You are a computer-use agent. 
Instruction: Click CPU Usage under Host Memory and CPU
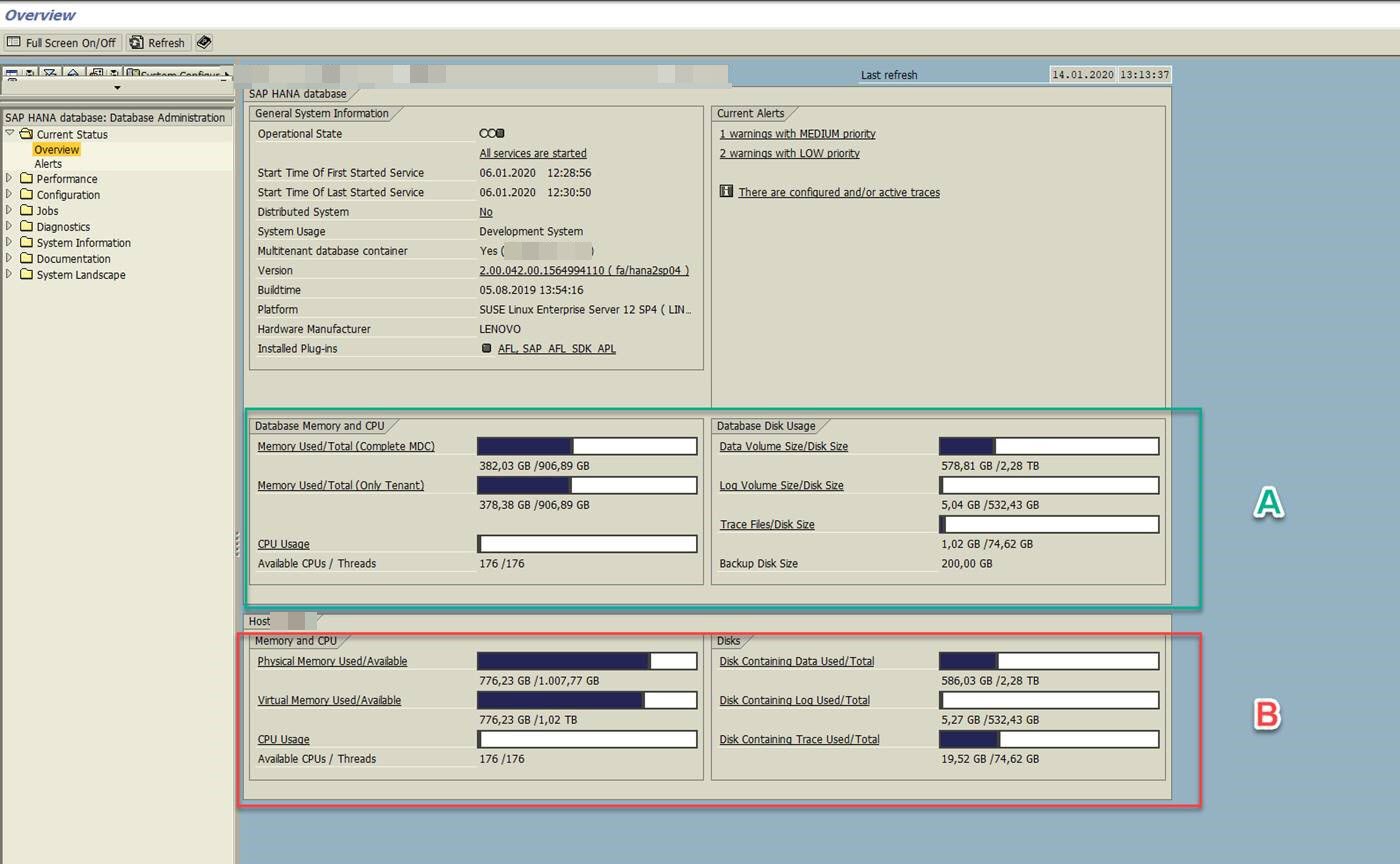pyautogui.click(x=283, y=739)
